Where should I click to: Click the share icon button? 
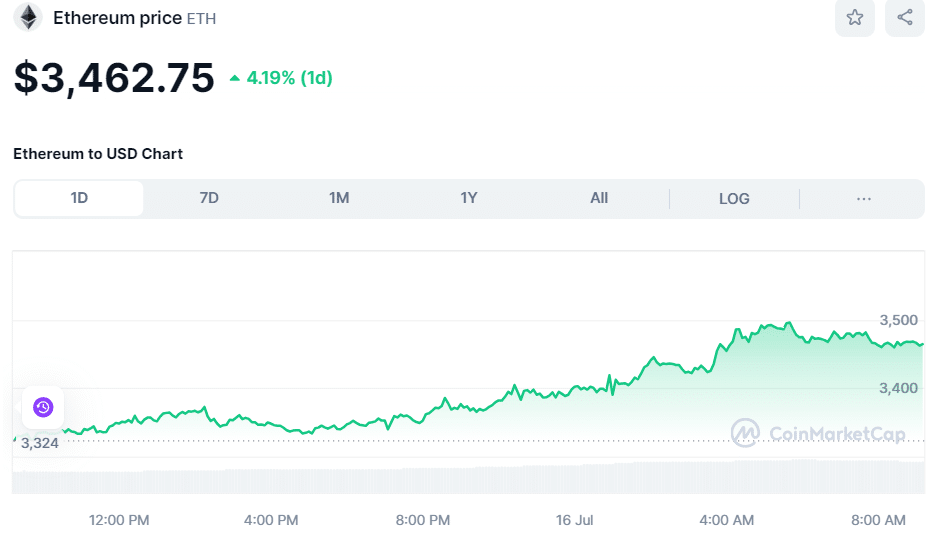(905, 17)
